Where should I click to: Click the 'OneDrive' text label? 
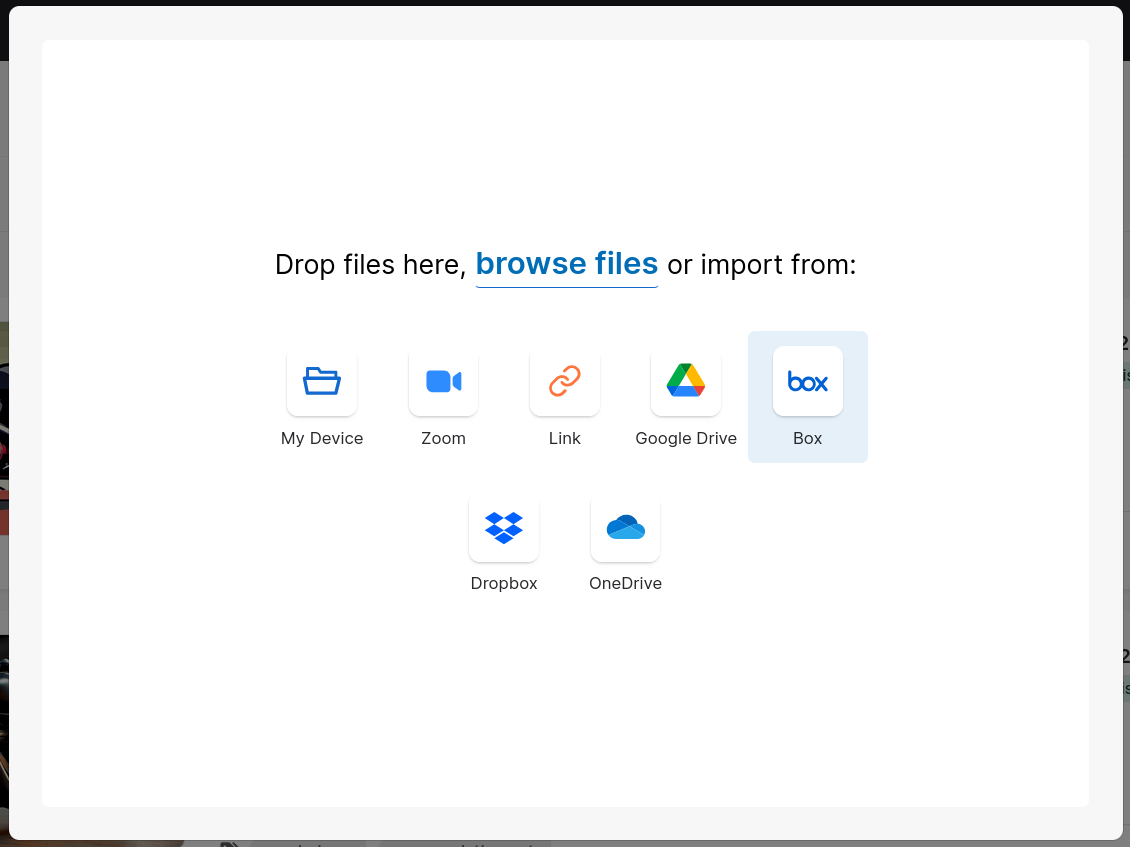click(x=625, y=583)
